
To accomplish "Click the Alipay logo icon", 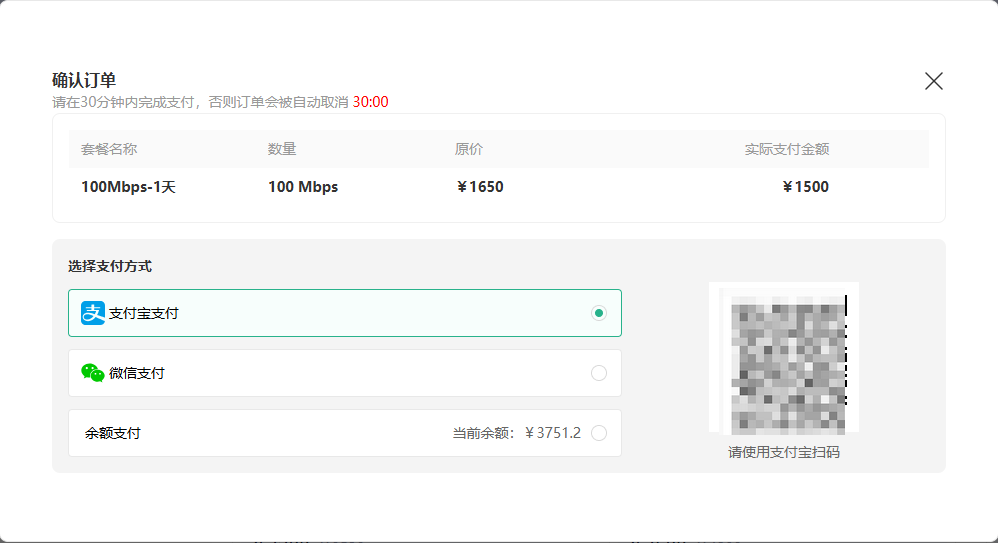I will [x=93, y=313].
